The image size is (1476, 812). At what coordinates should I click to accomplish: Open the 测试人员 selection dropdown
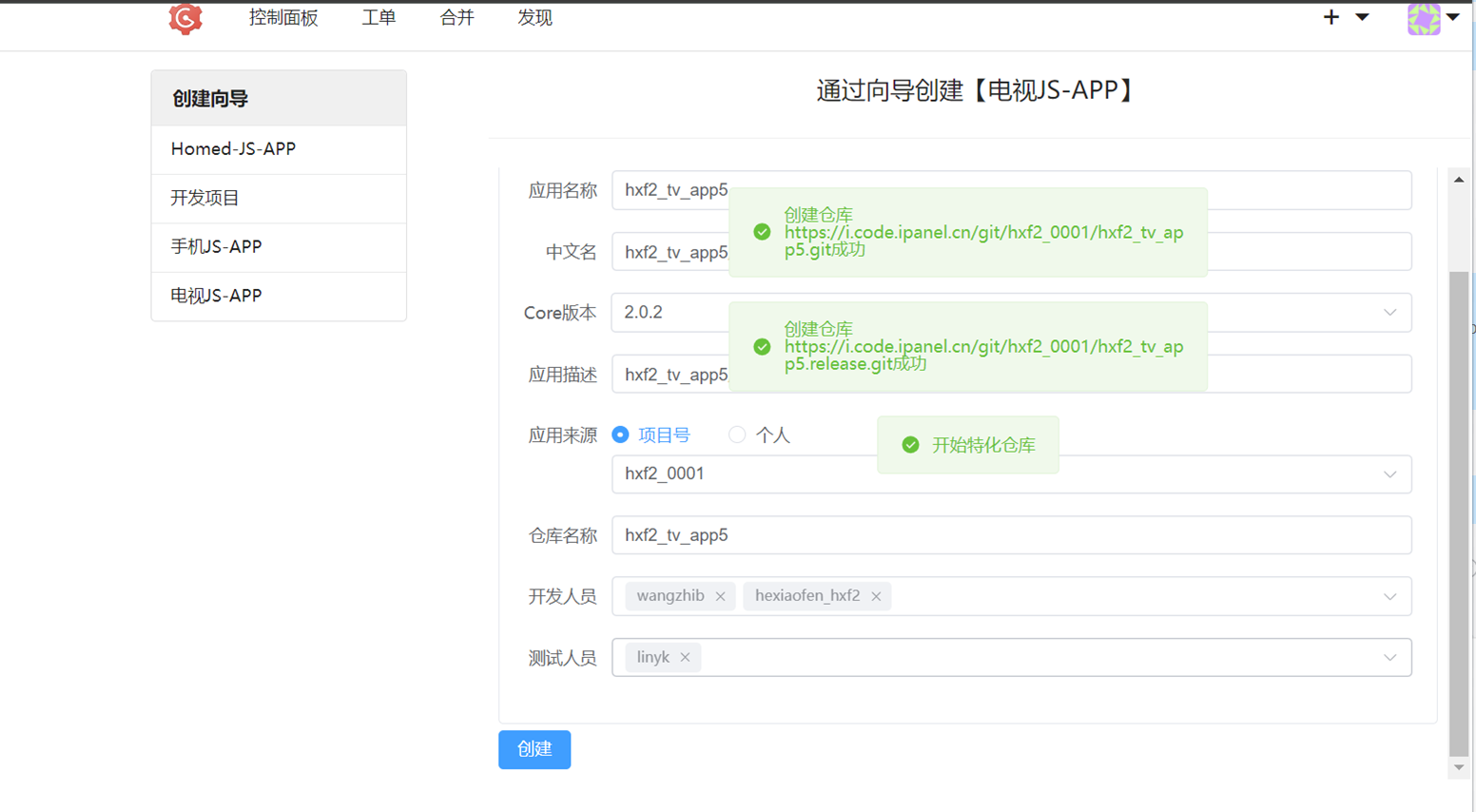1389,657
